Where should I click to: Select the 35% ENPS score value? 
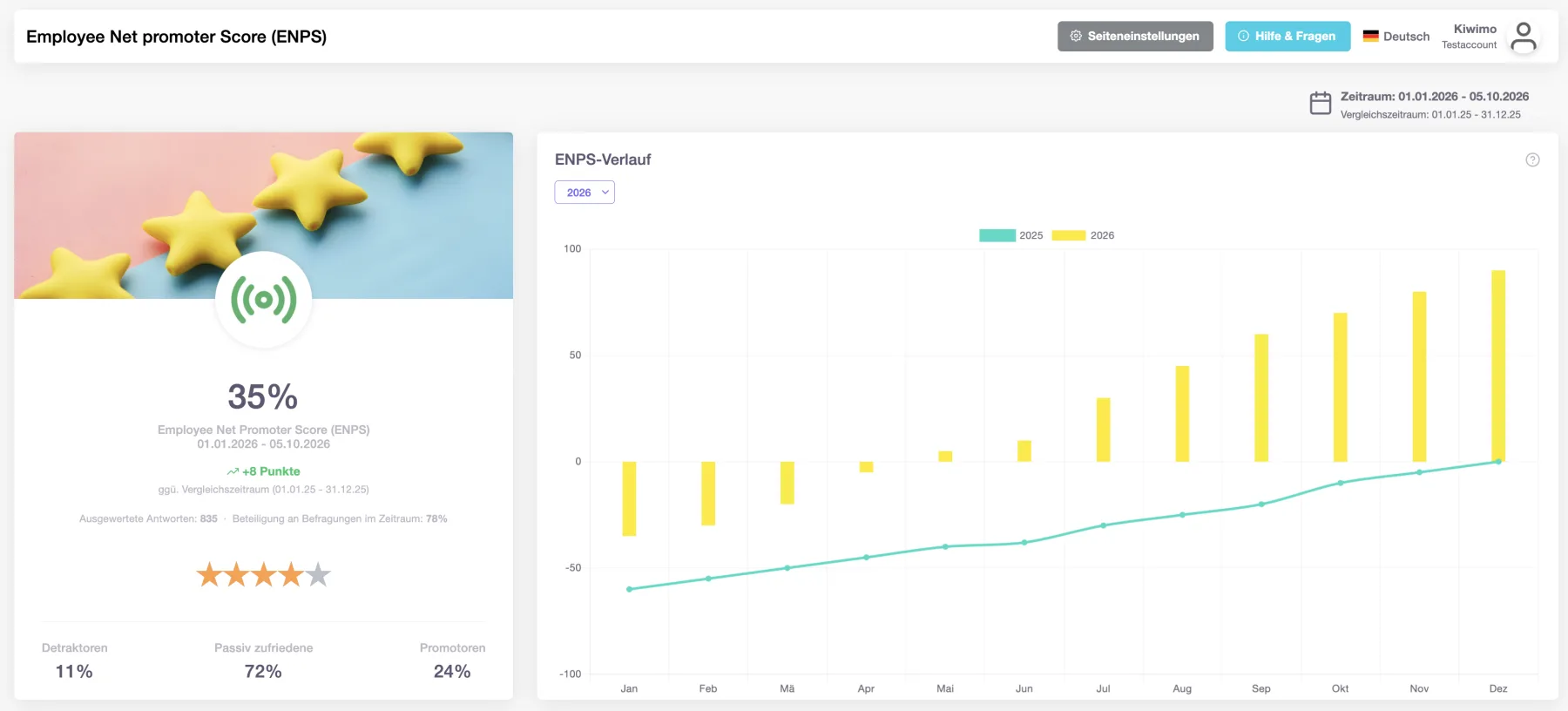(263, 396)
